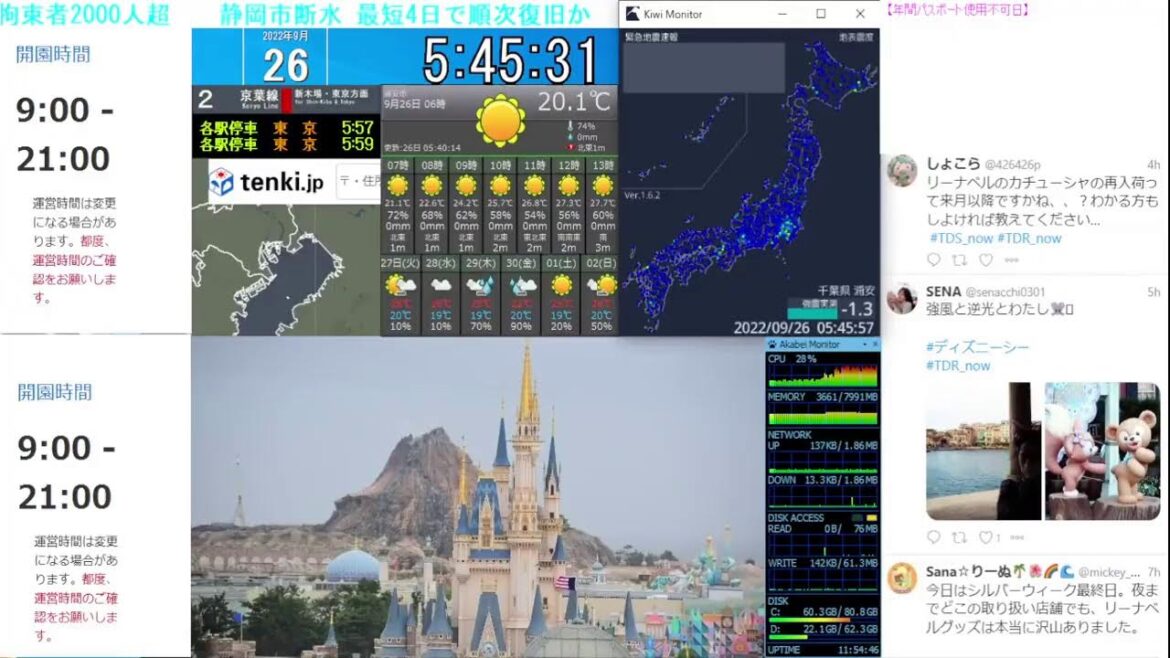Viewport: 1170px width, 658px height.
Task: Click the reply icon on しょこら's tweet
Action: click(x=933, y=260)
